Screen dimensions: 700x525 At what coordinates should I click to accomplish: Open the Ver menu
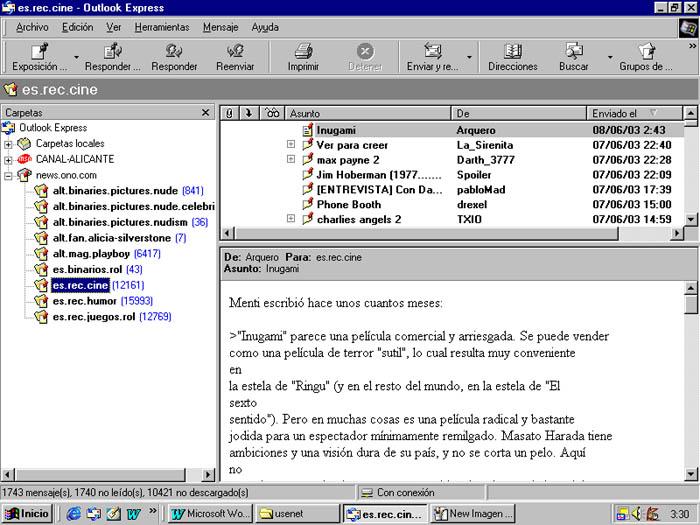tap(113, 27)
